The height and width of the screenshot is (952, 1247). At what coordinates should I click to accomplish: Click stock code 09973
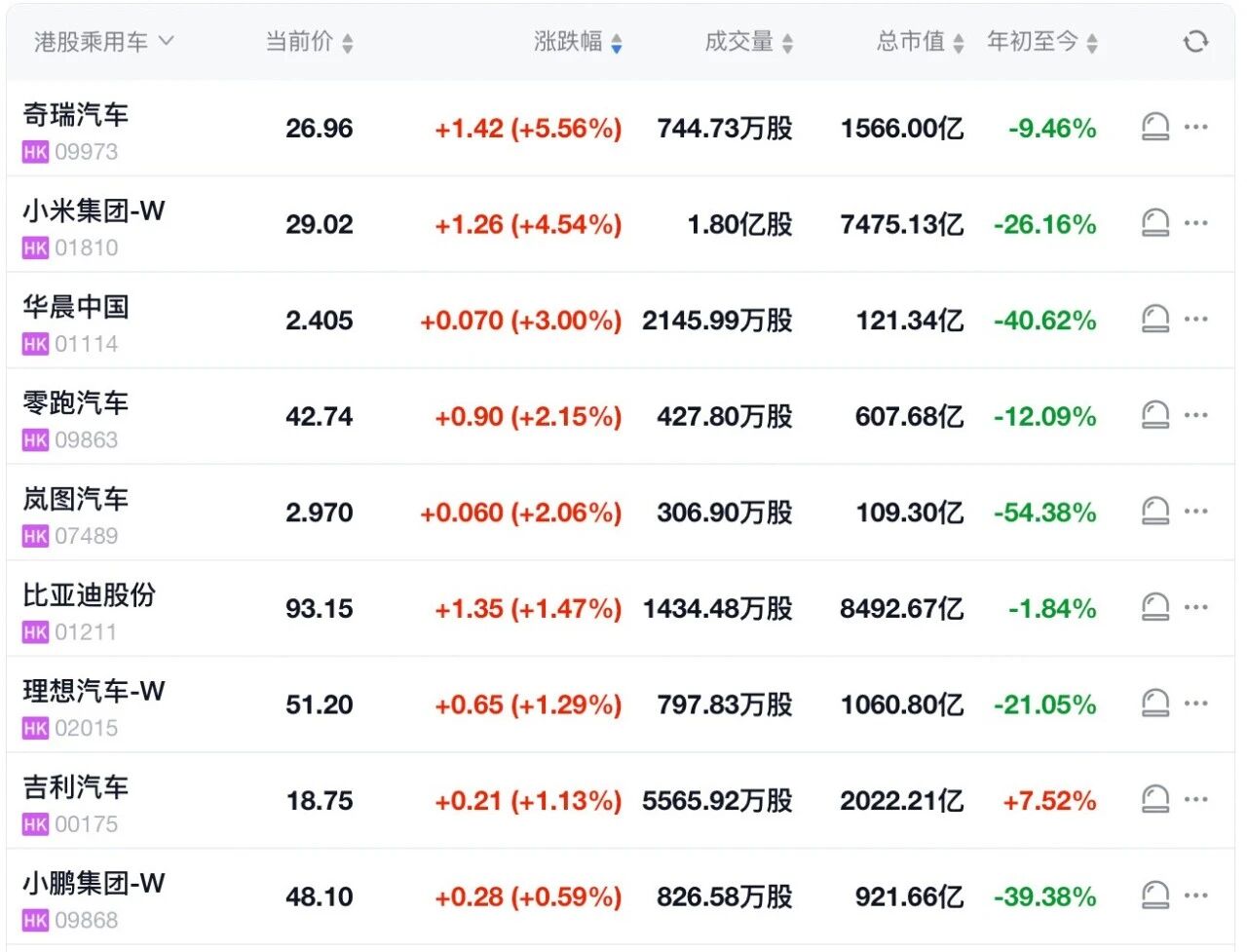tap(87, 152)
